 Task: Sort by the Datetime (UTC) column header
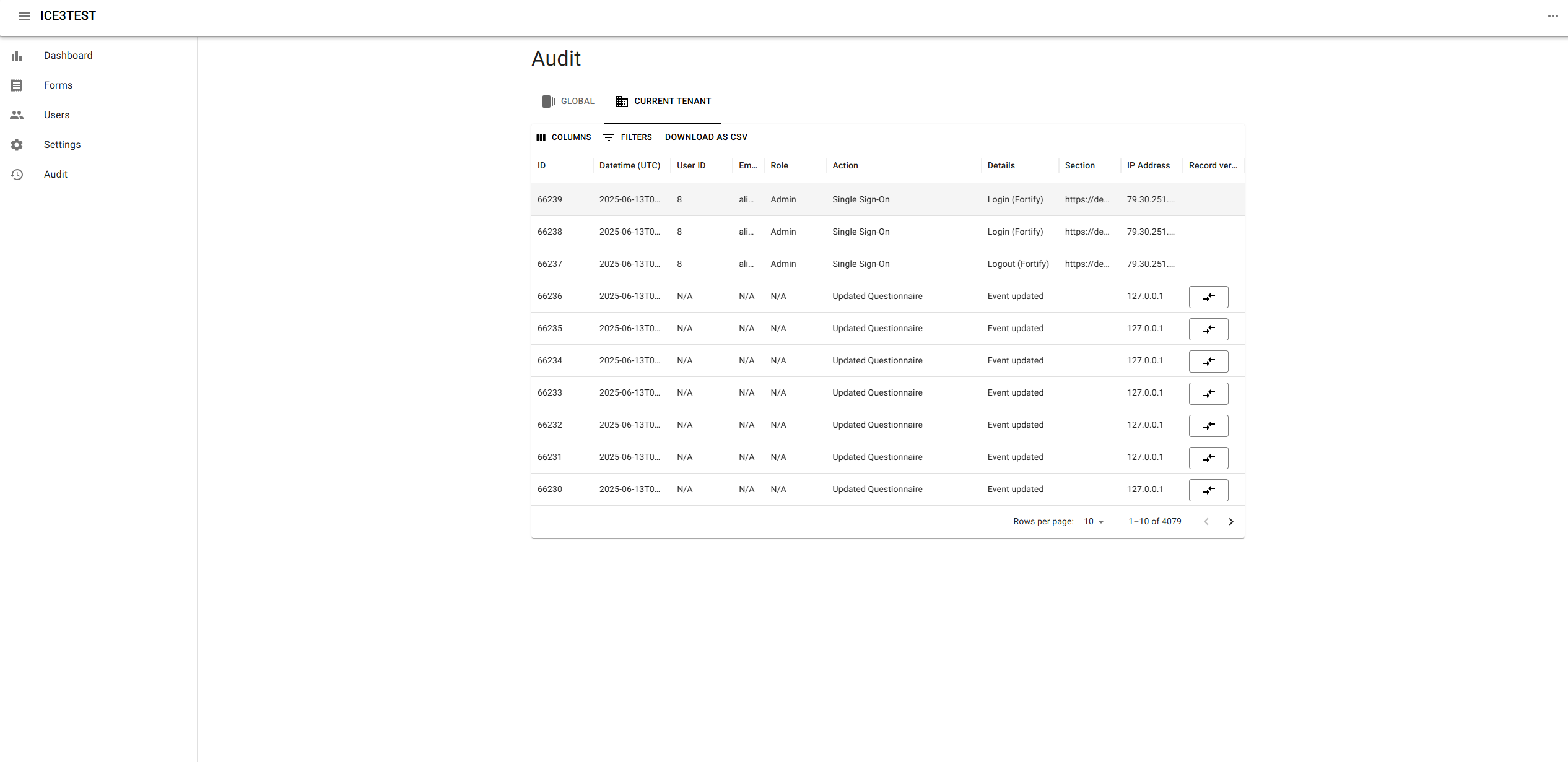629,166
